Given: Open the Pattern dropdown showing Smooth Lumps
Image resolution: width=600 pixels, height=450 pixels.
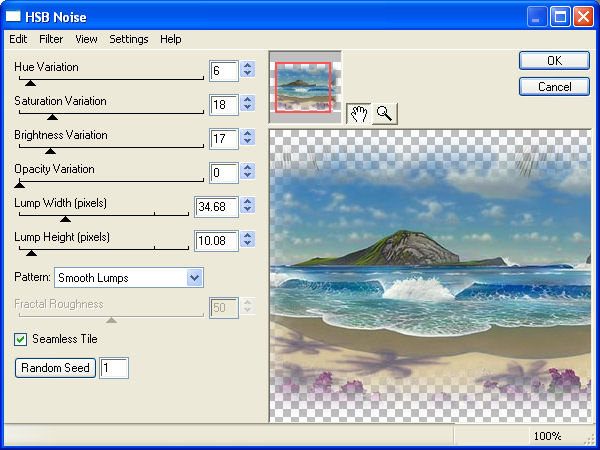Looking at the screenshot, I should coord(128,277).
